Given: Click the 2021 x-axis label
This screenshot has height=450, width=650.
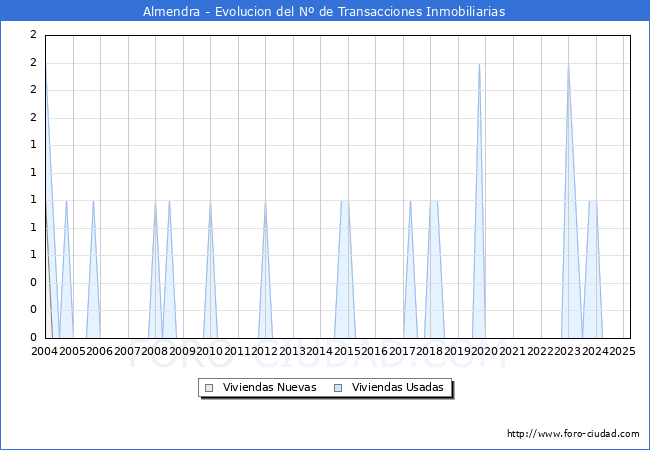Looking at the screenshot, I should click(x=513, y=351).
